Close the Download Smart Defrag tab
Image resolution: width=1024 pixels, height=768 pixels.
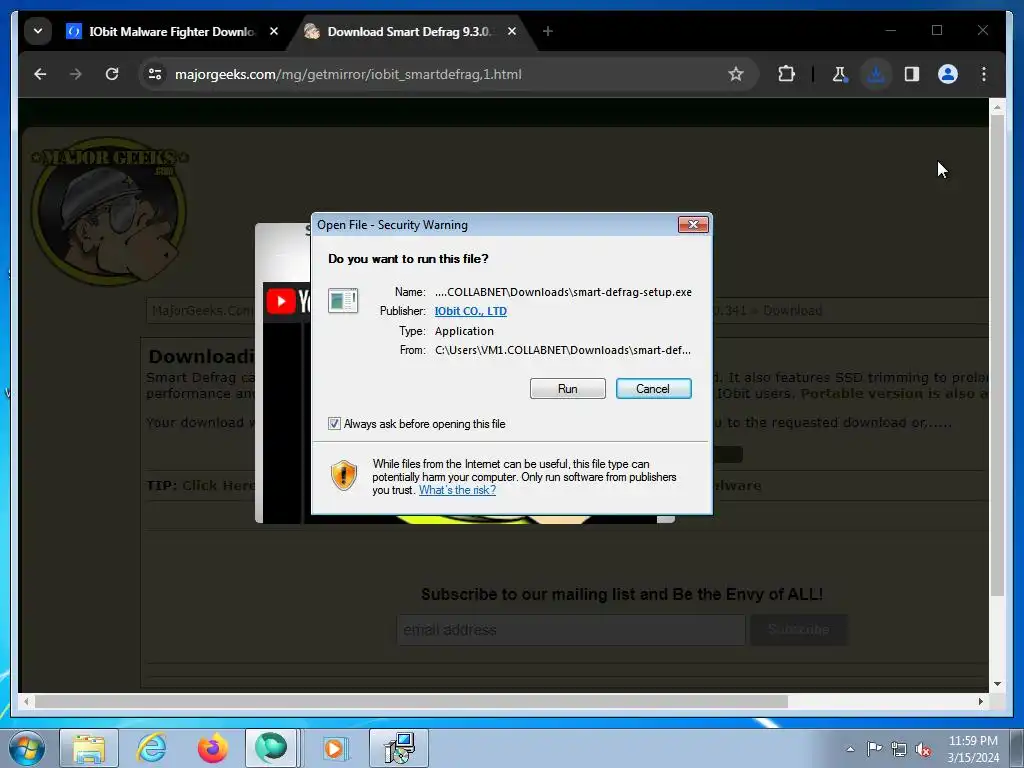click(512, 31)
